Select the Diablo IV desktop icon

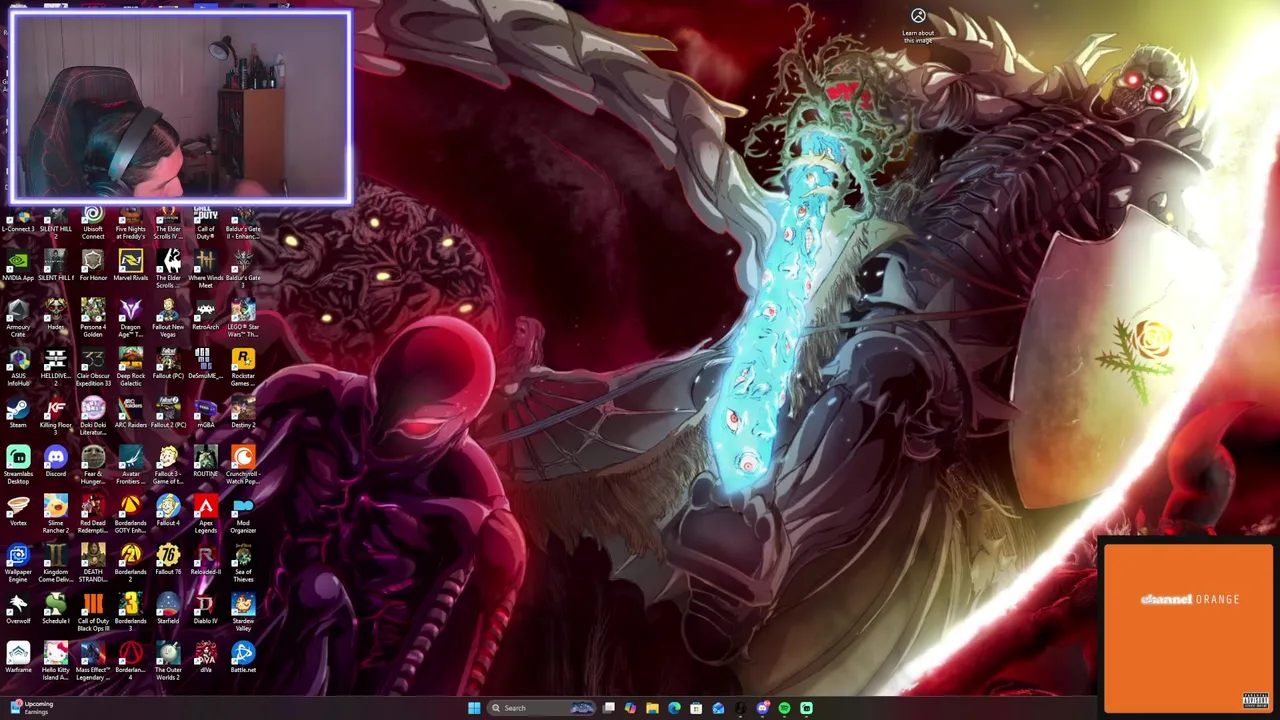(205, 609)
